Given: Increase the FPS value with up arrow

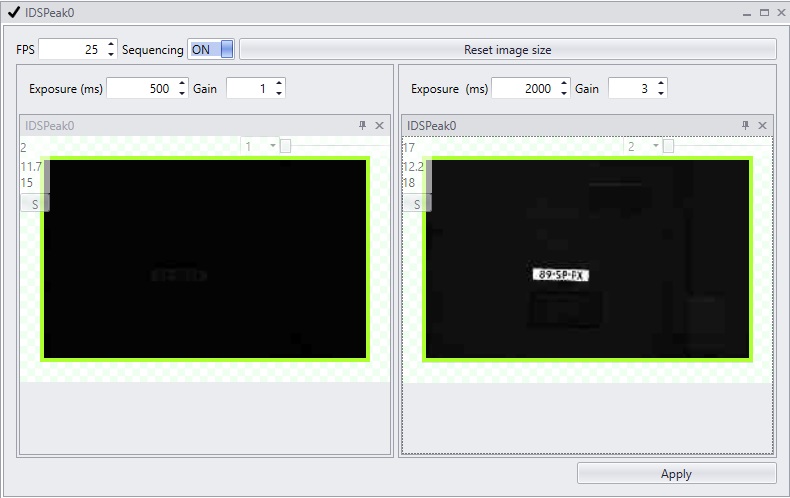Looking at the screenshot, I should click(111, 44).
